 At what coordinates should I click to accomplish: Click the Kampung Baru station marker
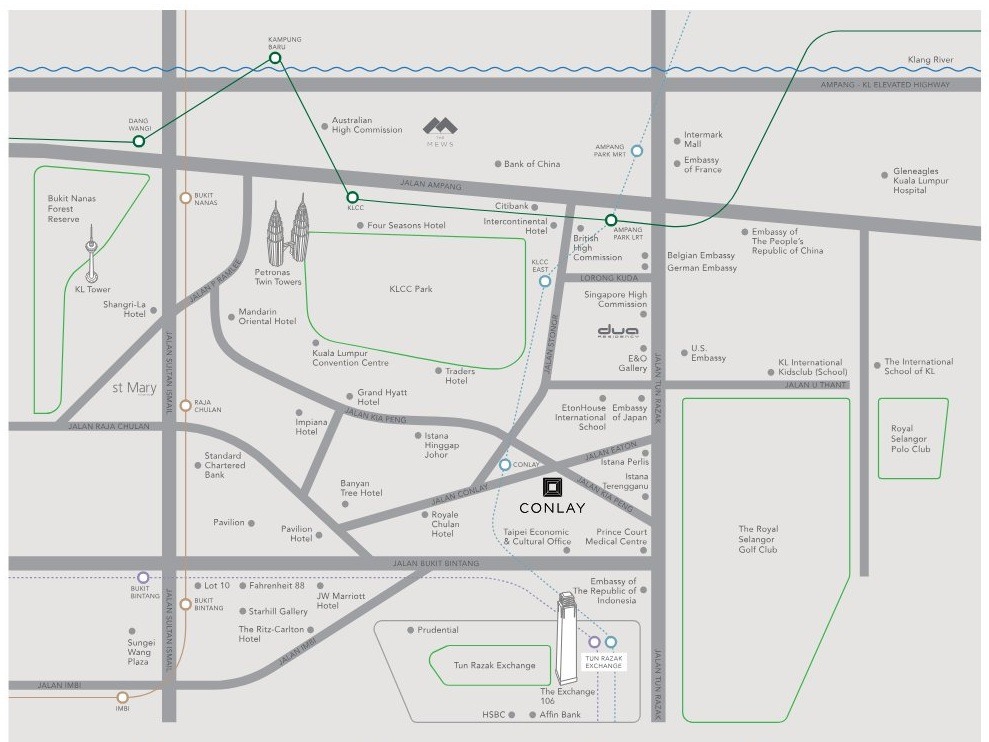pyautogui.click(x=275, y=58)
